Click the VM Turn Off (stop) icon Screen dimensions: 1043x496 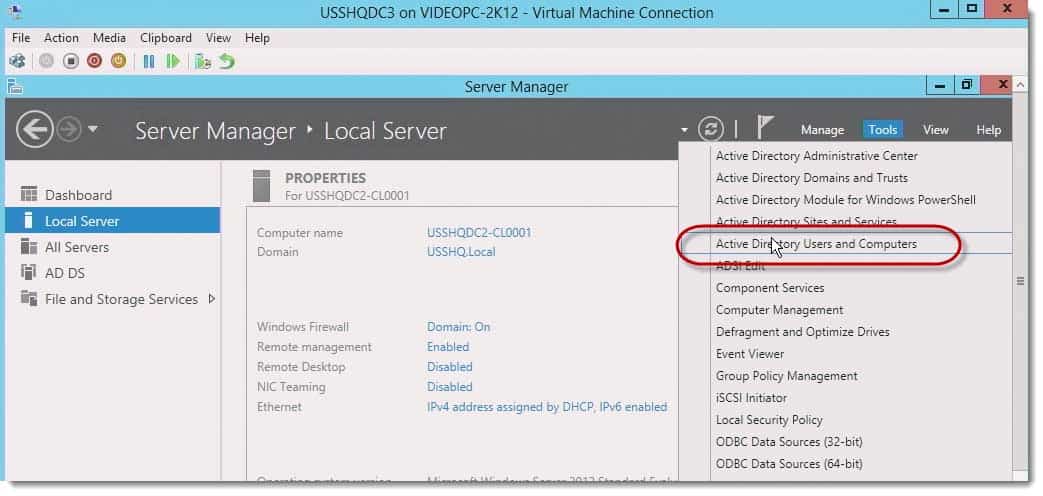point(71,61)
